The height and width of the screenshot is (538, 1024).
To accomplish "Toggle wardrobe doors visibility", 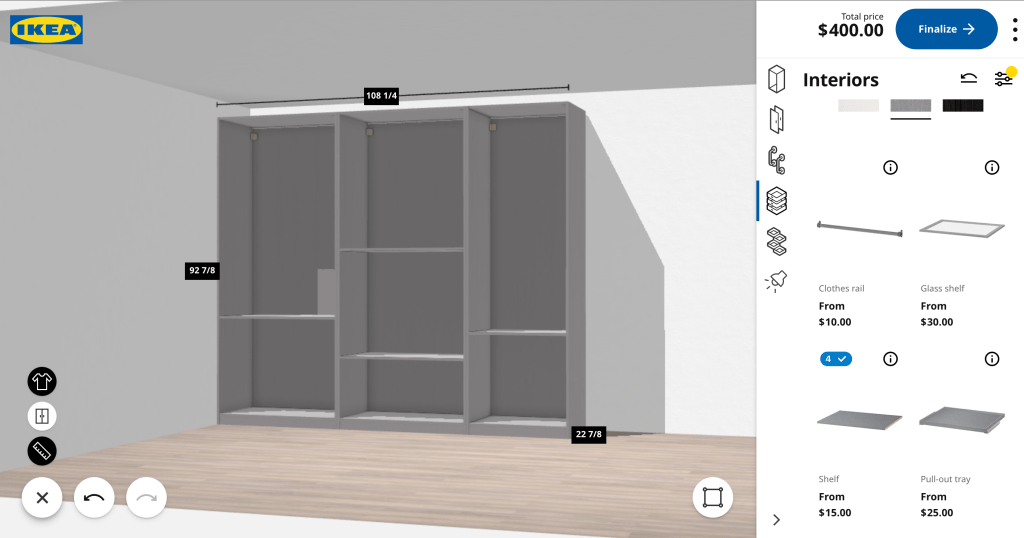I will [42, 416].
